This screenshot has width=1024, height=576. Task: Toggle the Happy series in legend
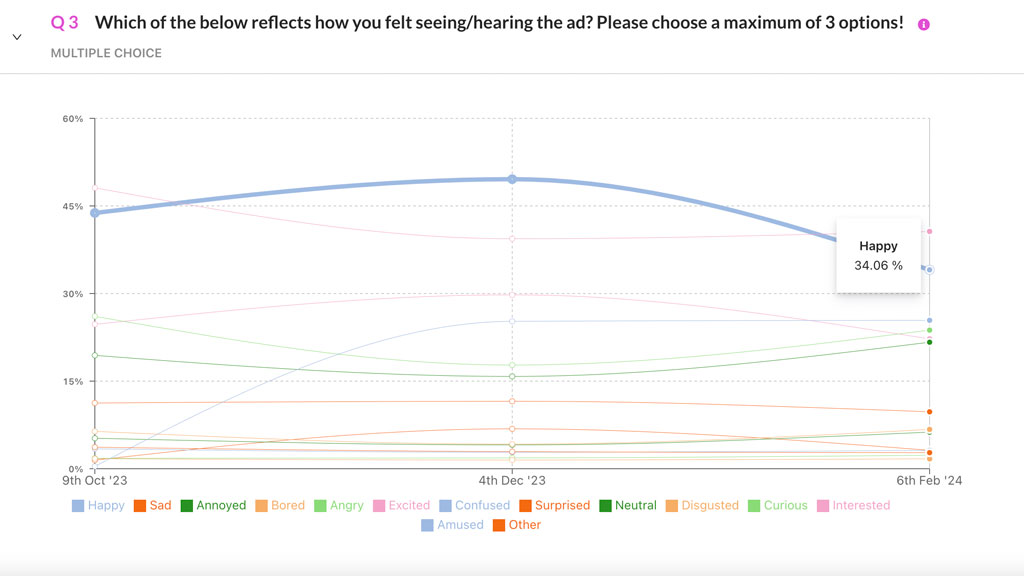[x=98, y=506]
